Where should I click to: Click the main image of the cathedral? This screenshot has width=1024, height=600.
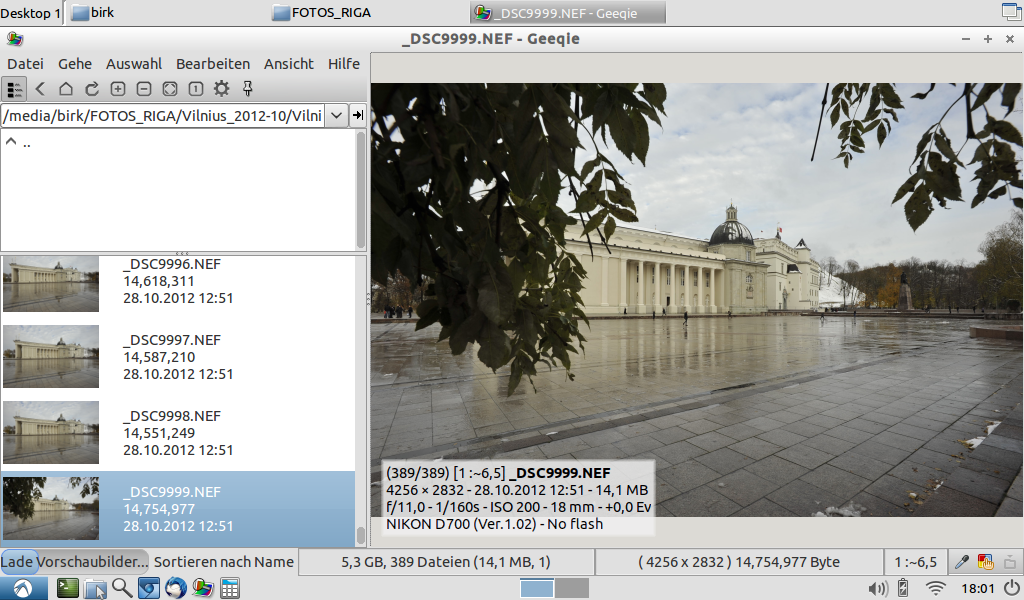(697, 300)
